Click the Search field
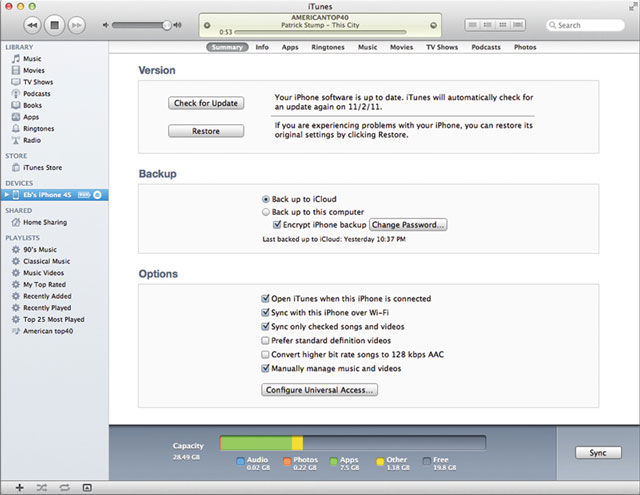The height and width of the screenshot is (495, 640). [585, 25]
